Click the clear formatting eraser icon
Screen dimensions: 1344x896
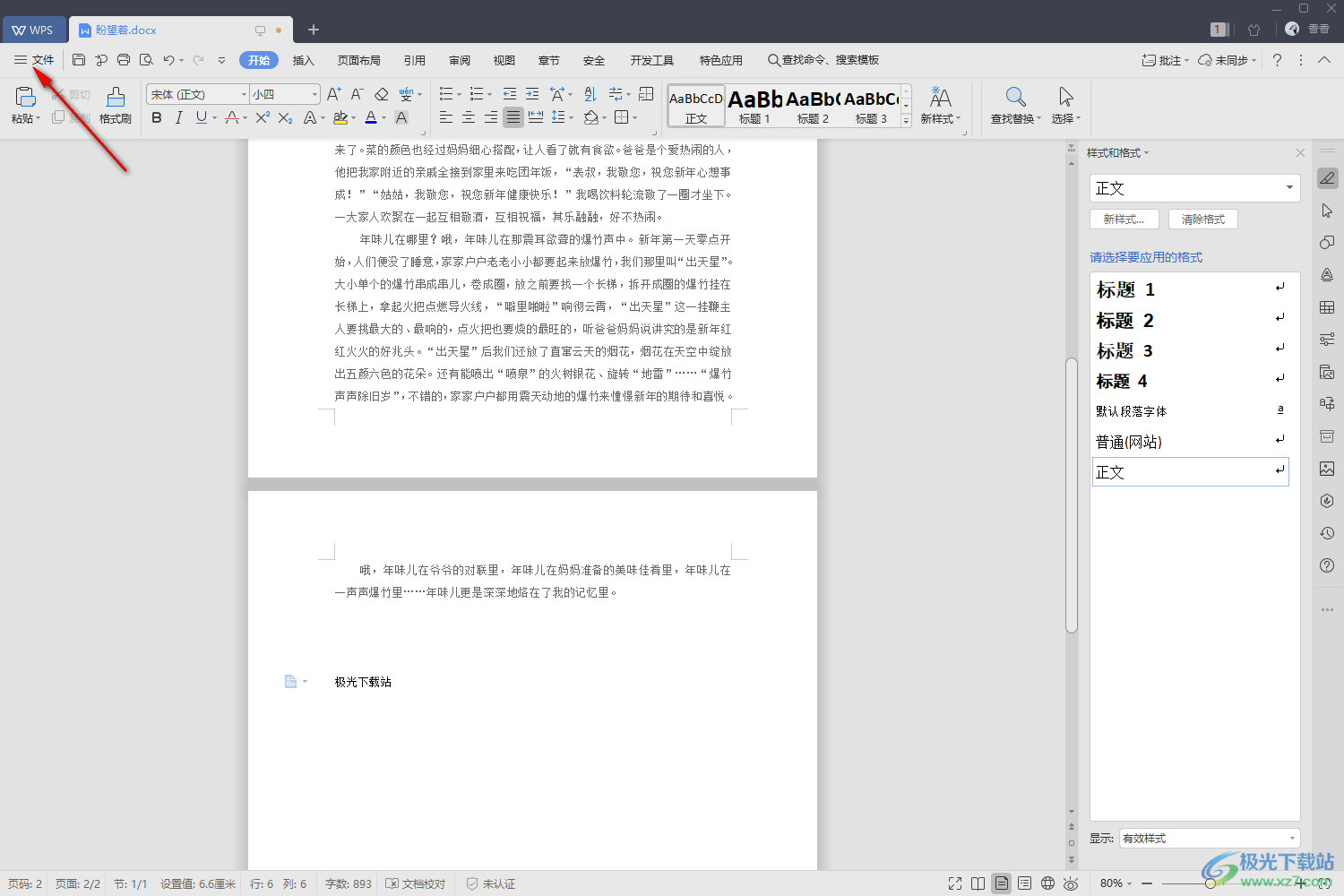(x=381, y=94)
